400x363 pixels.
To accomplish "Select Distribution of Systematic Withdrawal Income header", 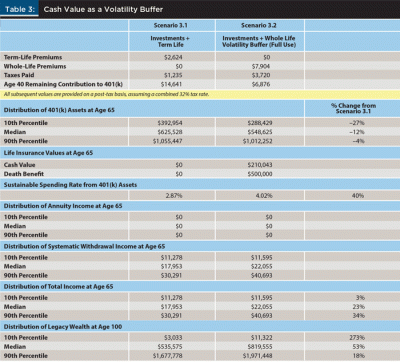I will pyautogui.click(x=84, y=246).
